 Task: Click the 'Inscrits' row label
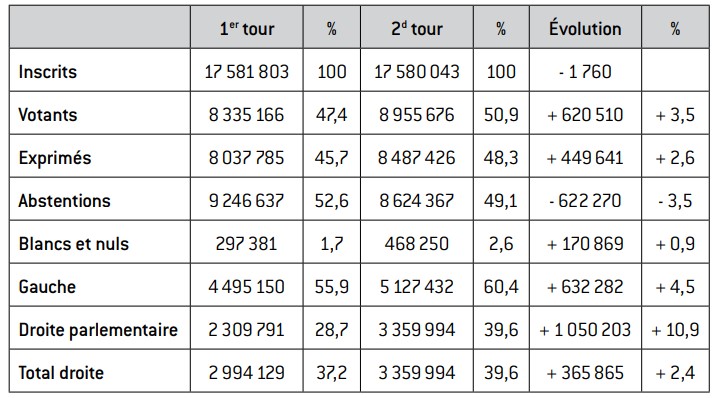(x=47, y=72)
